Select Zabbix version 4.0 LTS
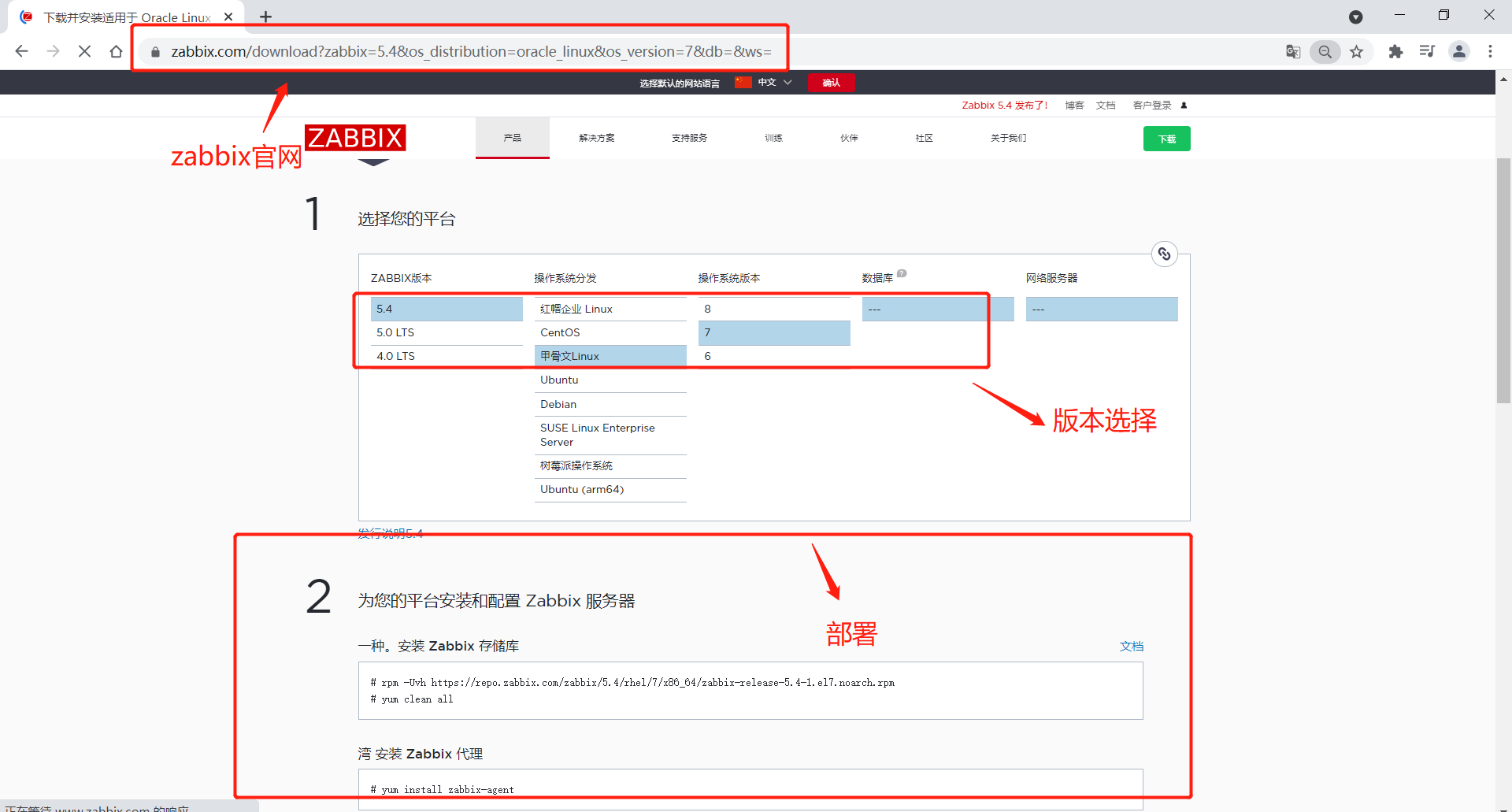This screenshot has height=812, width=1512. point(447,356)
